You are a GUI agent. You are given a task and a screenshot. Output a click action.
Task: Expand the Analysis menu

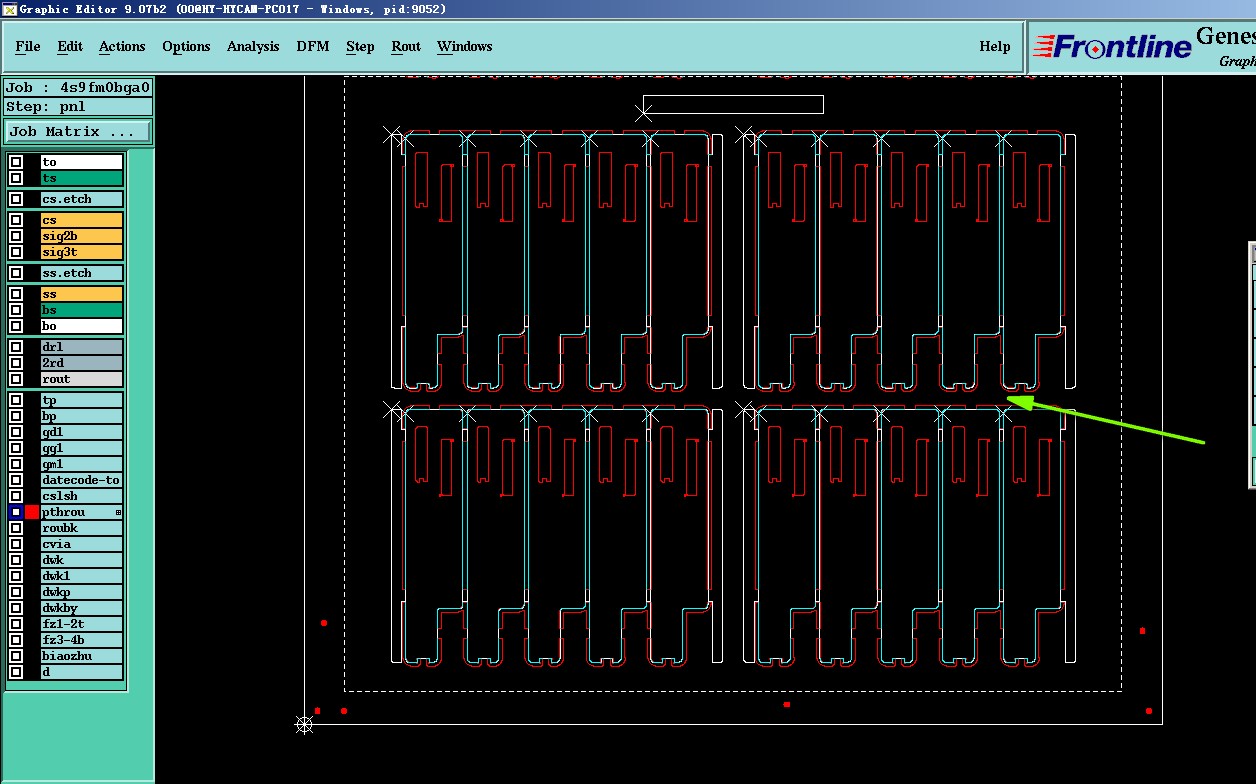coord(253,46)
